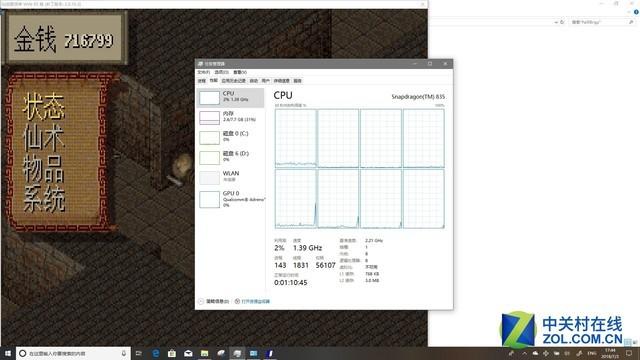Select the CPU entry in the performance sidebar
640x360 pixels.
coord(231,98)
